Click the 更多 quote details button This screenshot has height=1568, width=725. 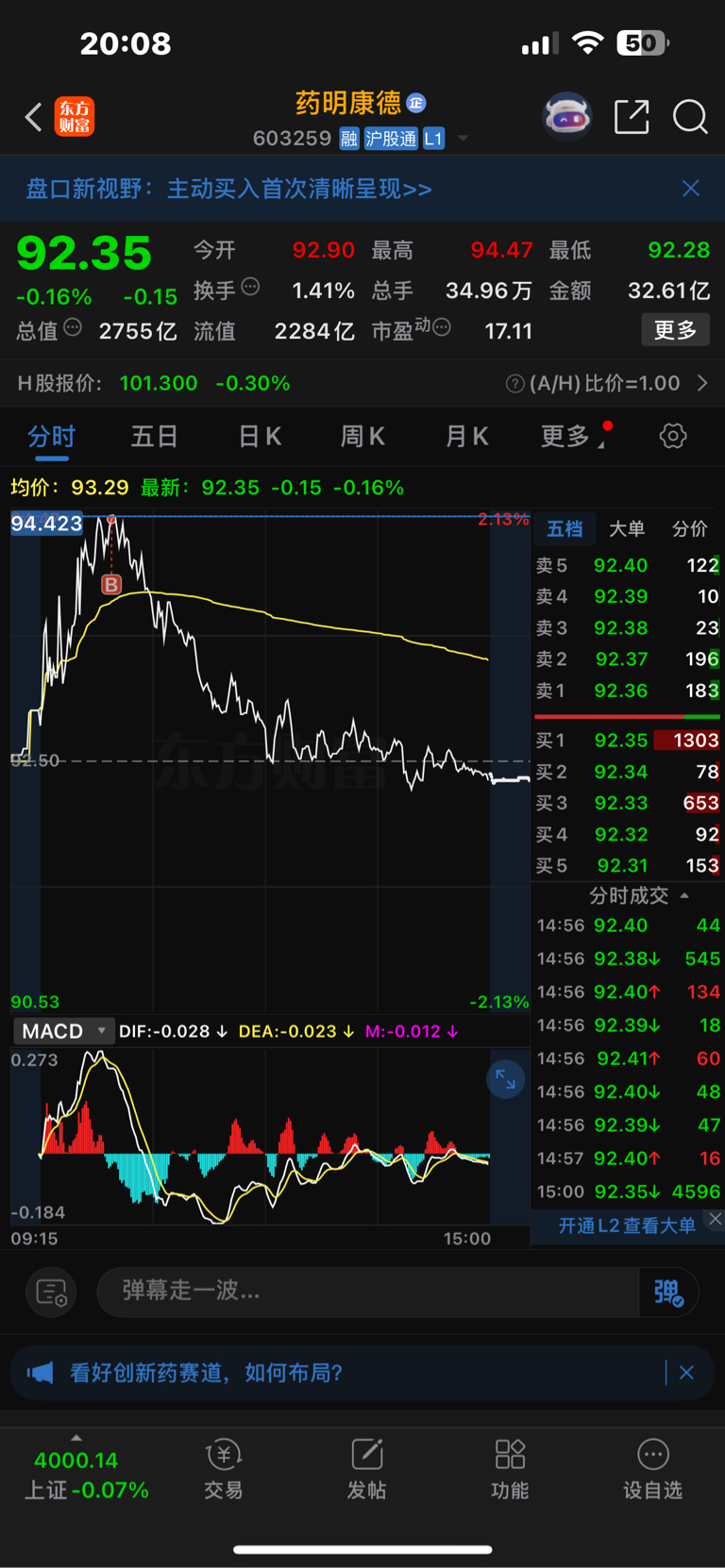(675, 330)
